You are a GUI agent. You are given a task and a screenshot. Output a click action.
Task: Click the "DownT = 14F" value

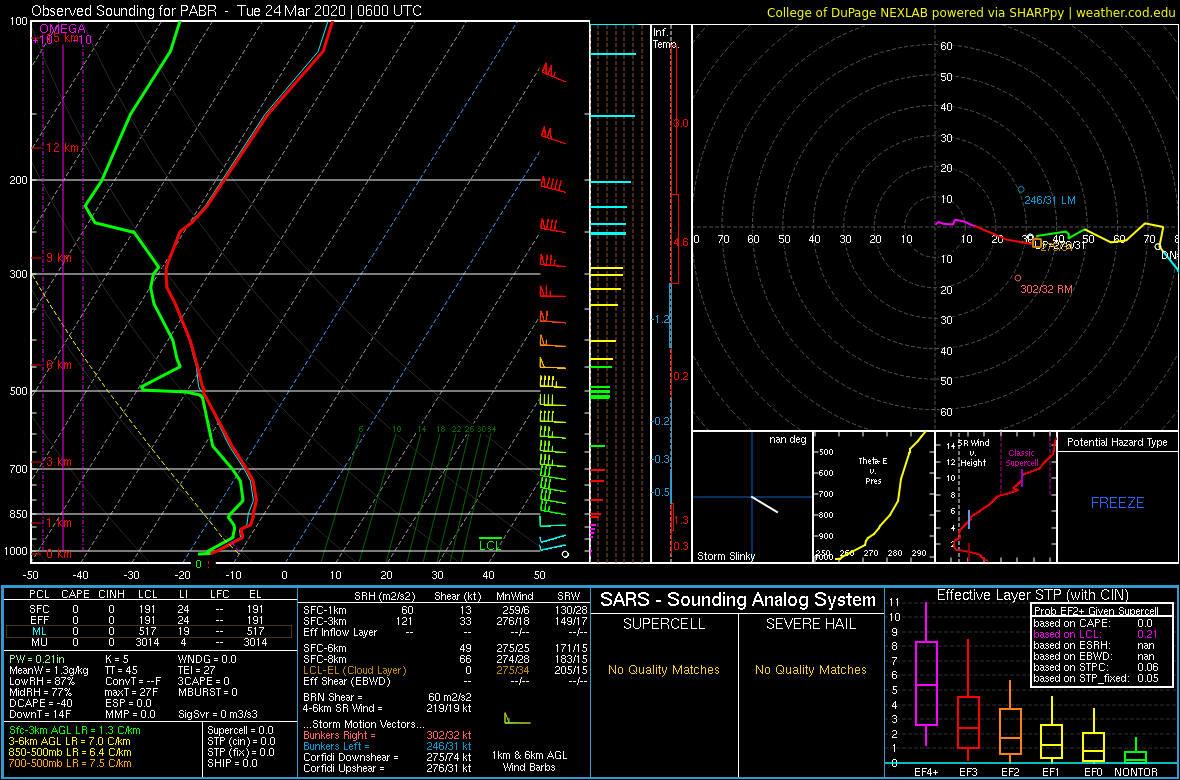tap(40, 714)
